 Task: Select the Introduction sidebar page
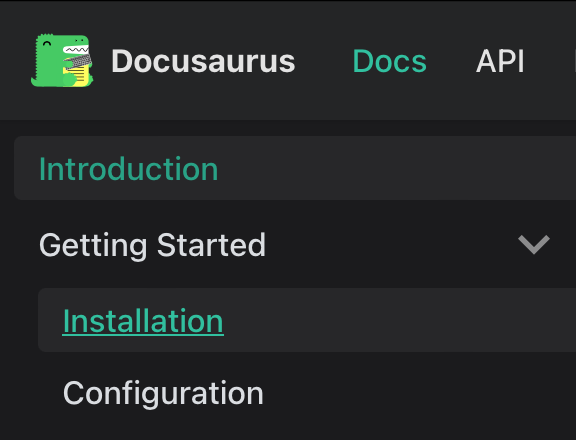pyautogui.click(x=295, y=168)
